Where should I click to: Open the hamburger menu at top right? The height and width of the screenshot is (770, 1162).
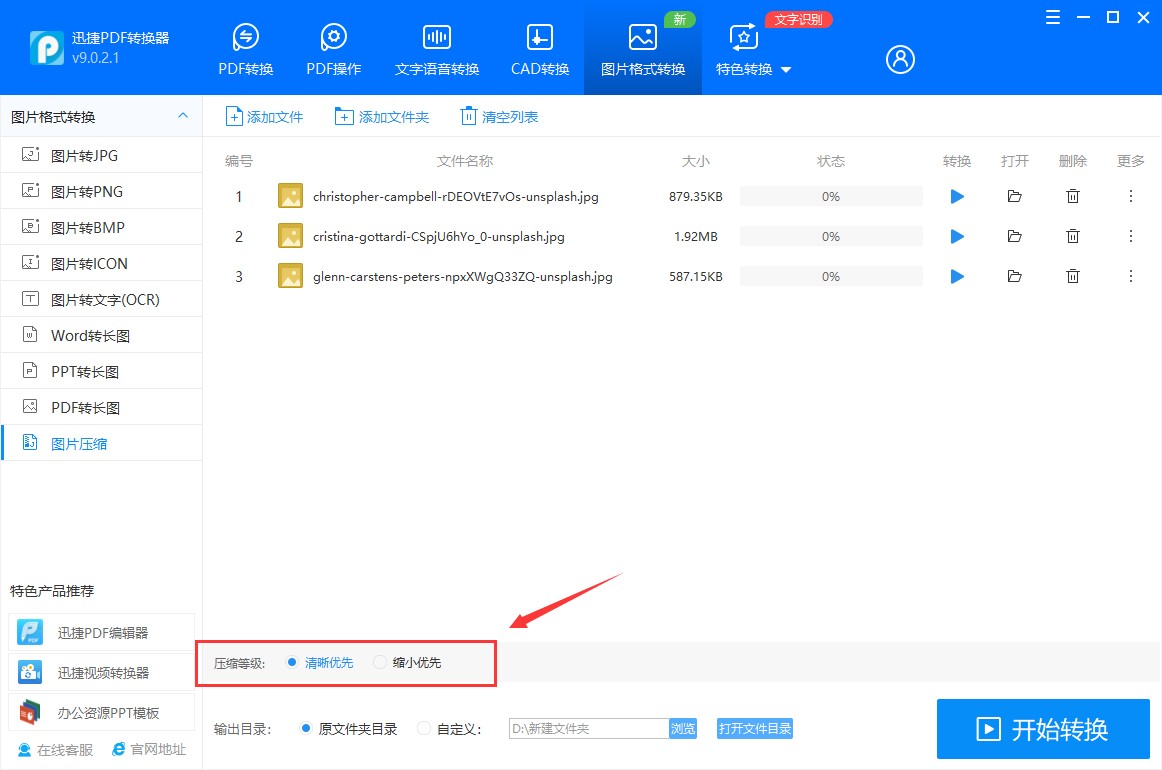[1051, 17]
